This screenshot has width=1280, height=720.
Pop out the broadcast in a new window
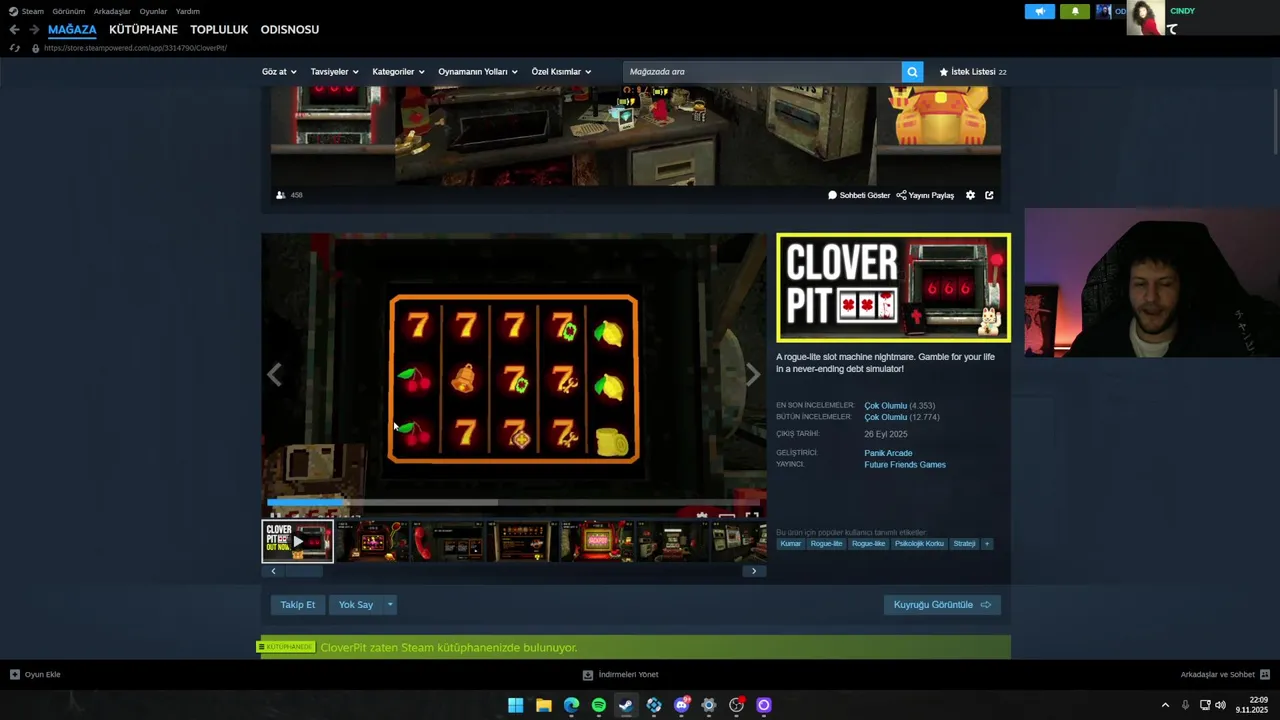click(989, 195)
